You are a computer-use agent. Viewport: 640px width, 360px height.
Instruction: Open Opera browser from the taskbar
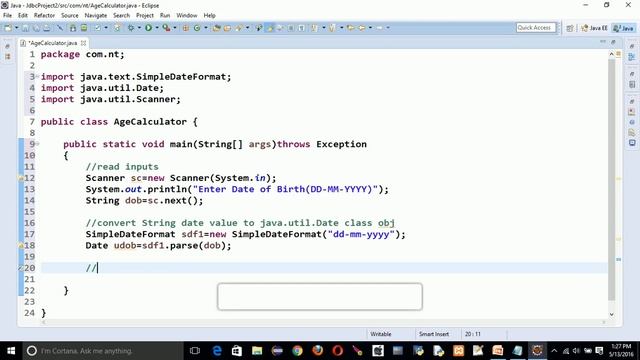pos(338,351)
